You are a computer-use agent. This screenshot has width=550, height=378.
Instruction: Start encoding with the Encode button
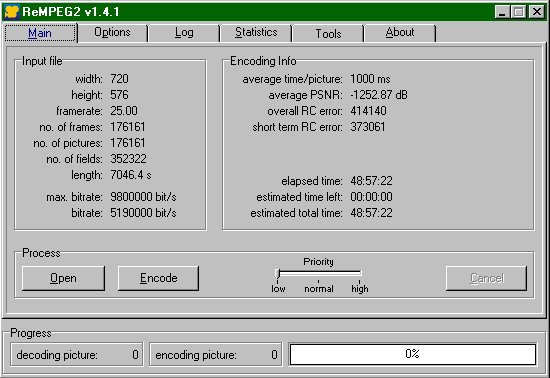158,278
